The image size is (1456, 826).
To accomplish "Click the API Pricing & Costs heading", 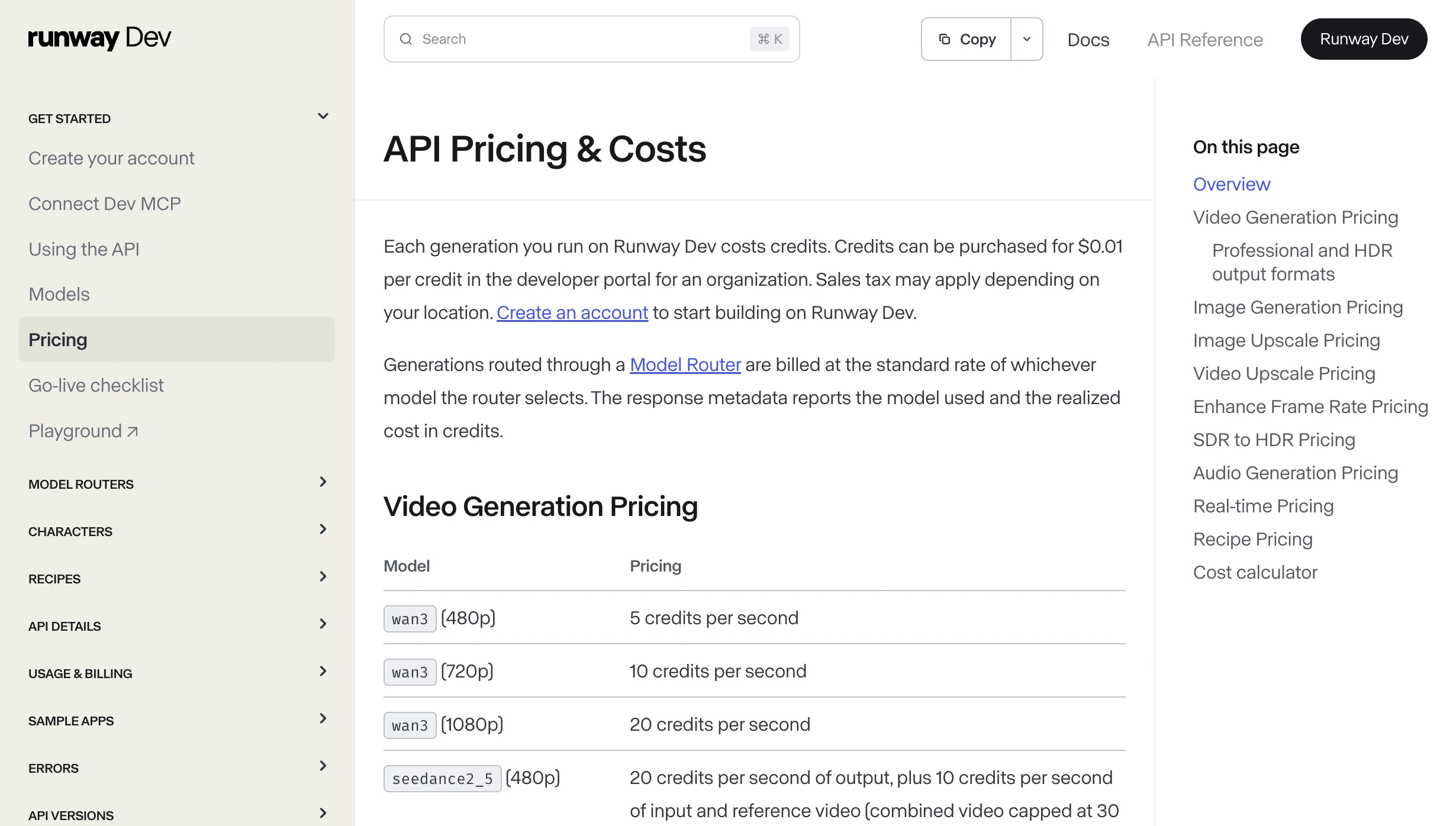I will [x=545, y=149].
